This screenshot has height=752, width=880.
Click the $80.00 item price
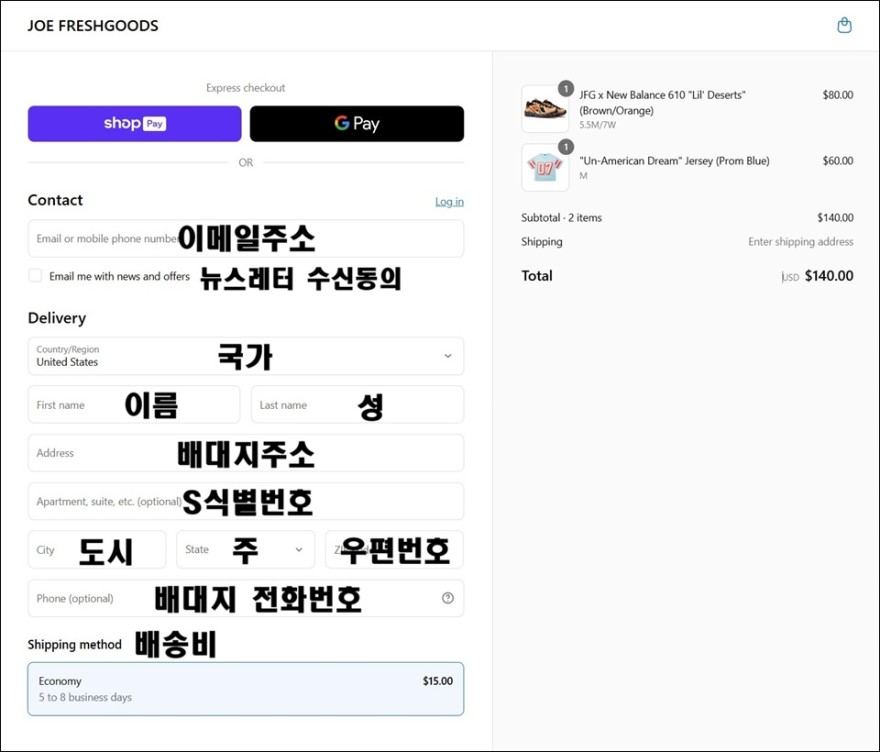click(x=838, y=95)
